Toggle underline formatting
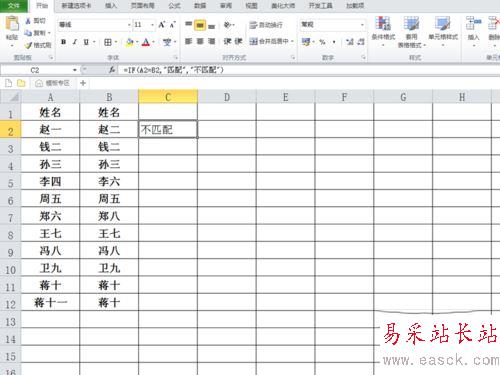Image resolution: width=500 pixels, height=375 pixels. [86, 42]
